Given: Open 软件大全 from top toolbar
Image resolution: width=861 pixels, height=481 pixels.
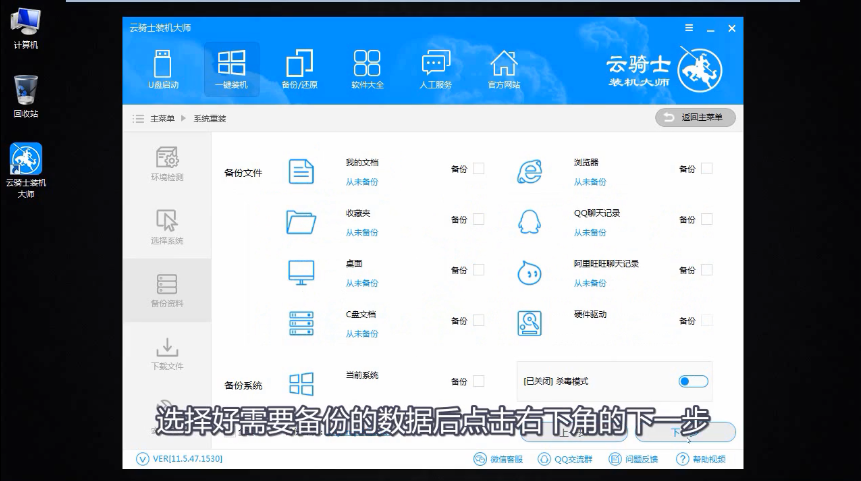Looking at the screenshot, I should point(367,70).
